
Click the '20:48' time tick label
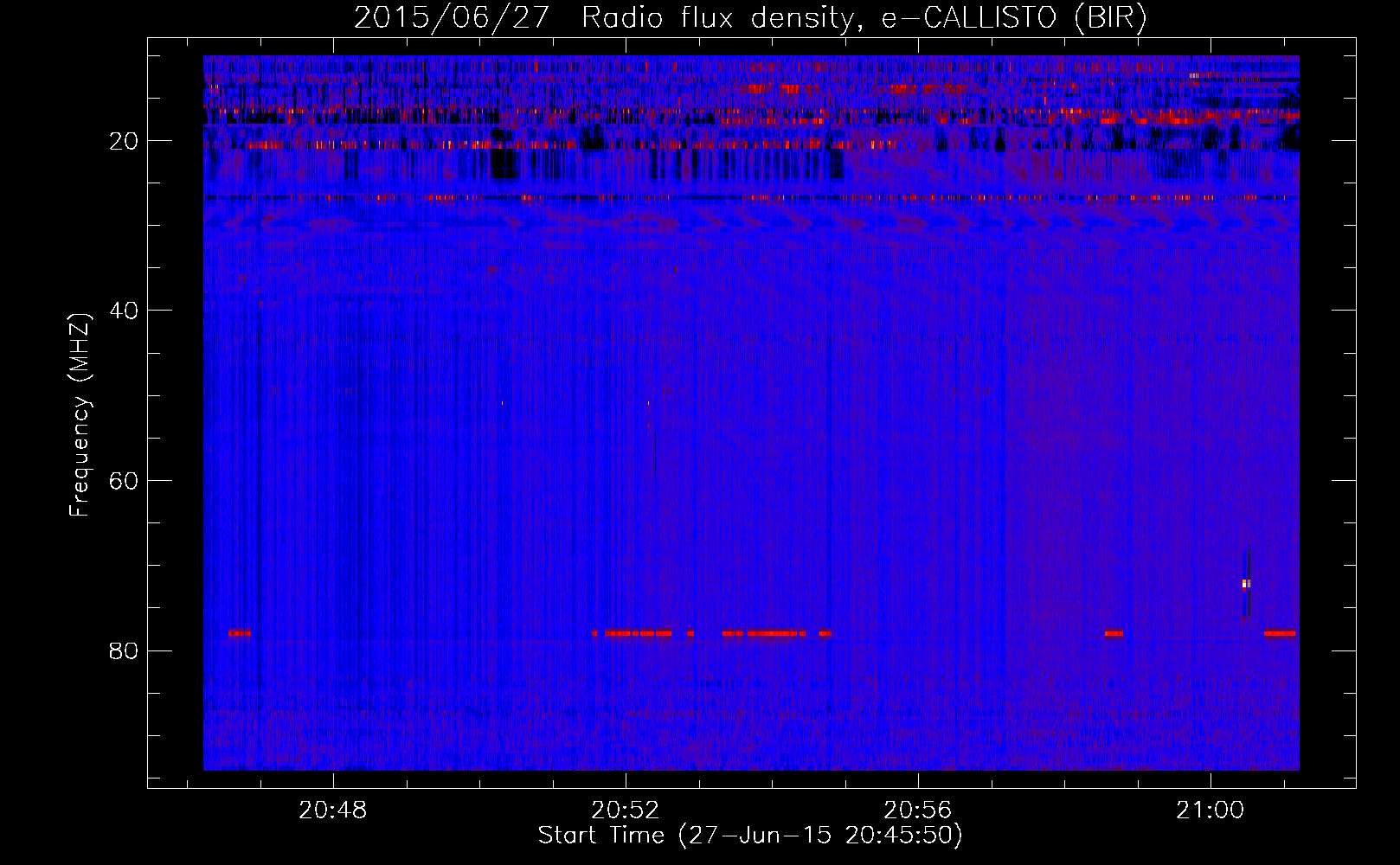tap(333, 811)
